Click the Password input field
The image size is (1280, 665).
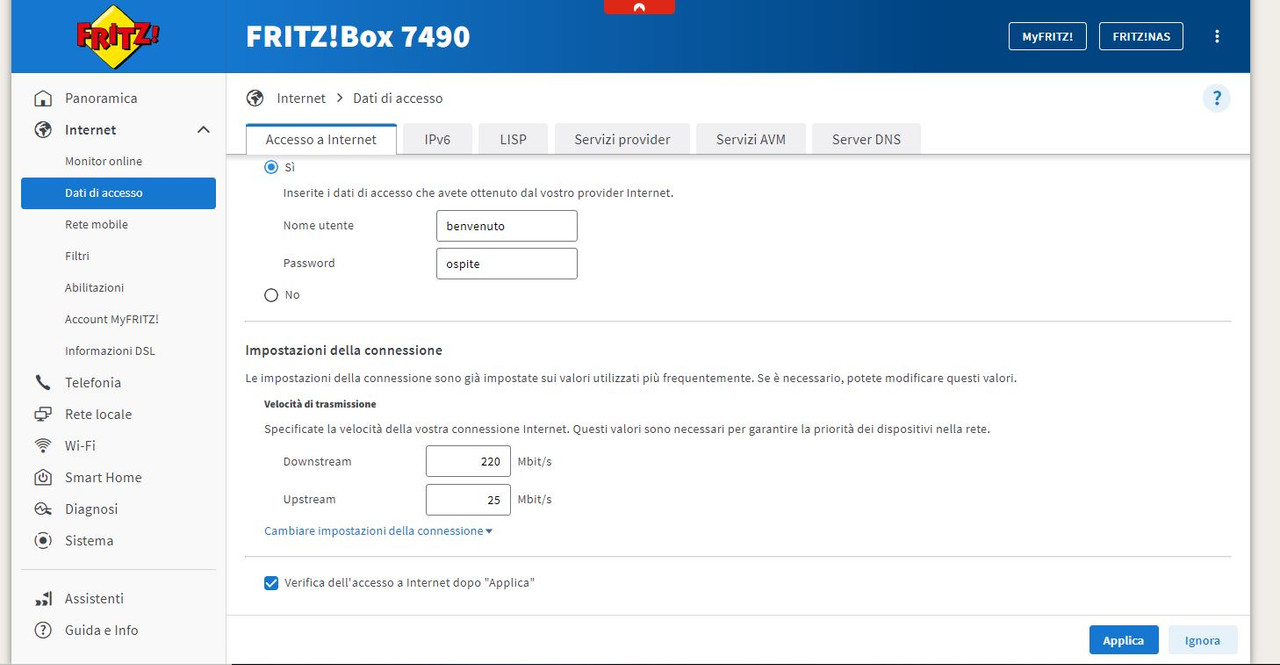[x=507, y=263]
